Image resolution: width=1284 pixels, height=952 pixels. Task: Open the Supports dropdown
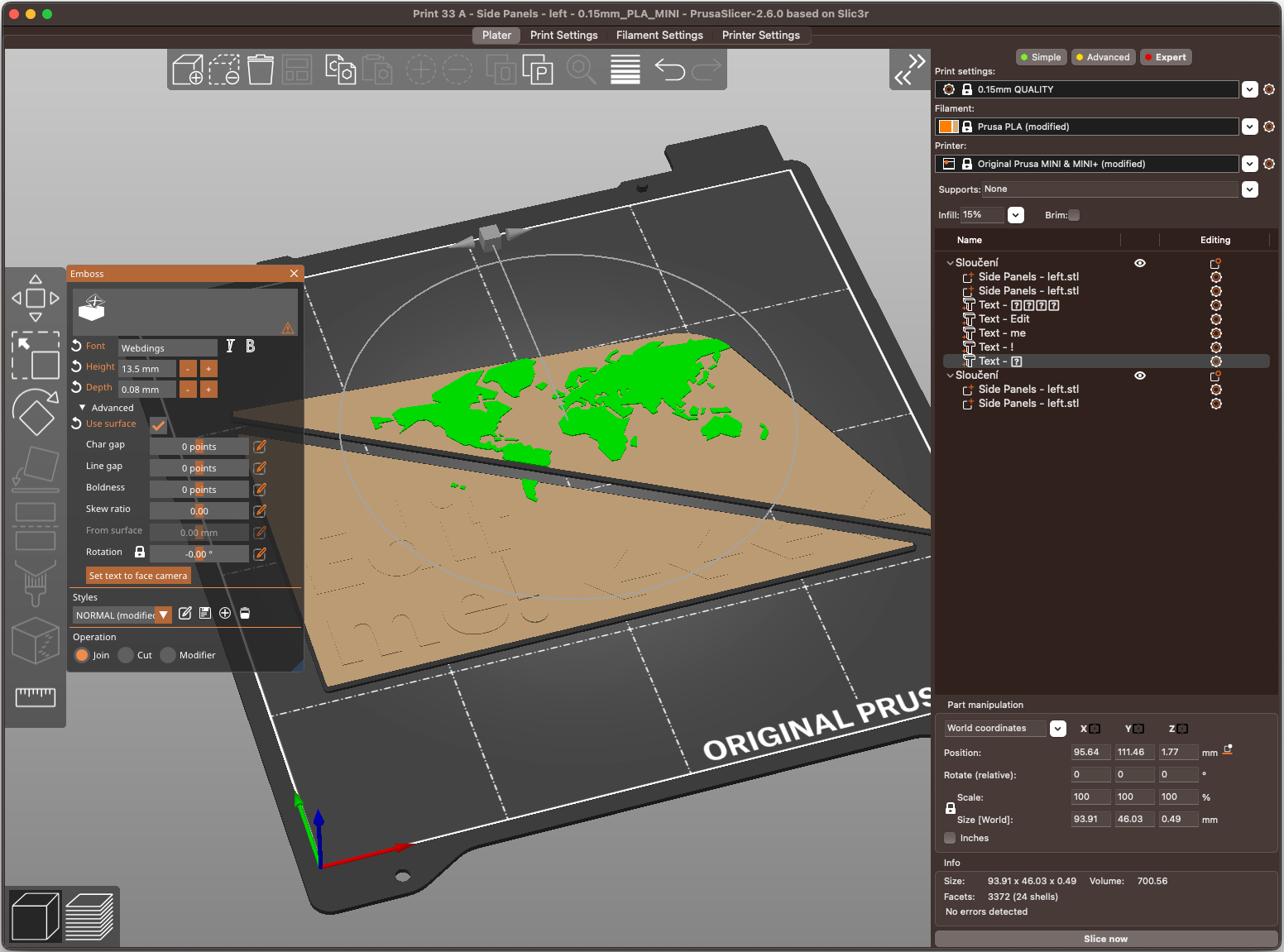coord(1249,189)
